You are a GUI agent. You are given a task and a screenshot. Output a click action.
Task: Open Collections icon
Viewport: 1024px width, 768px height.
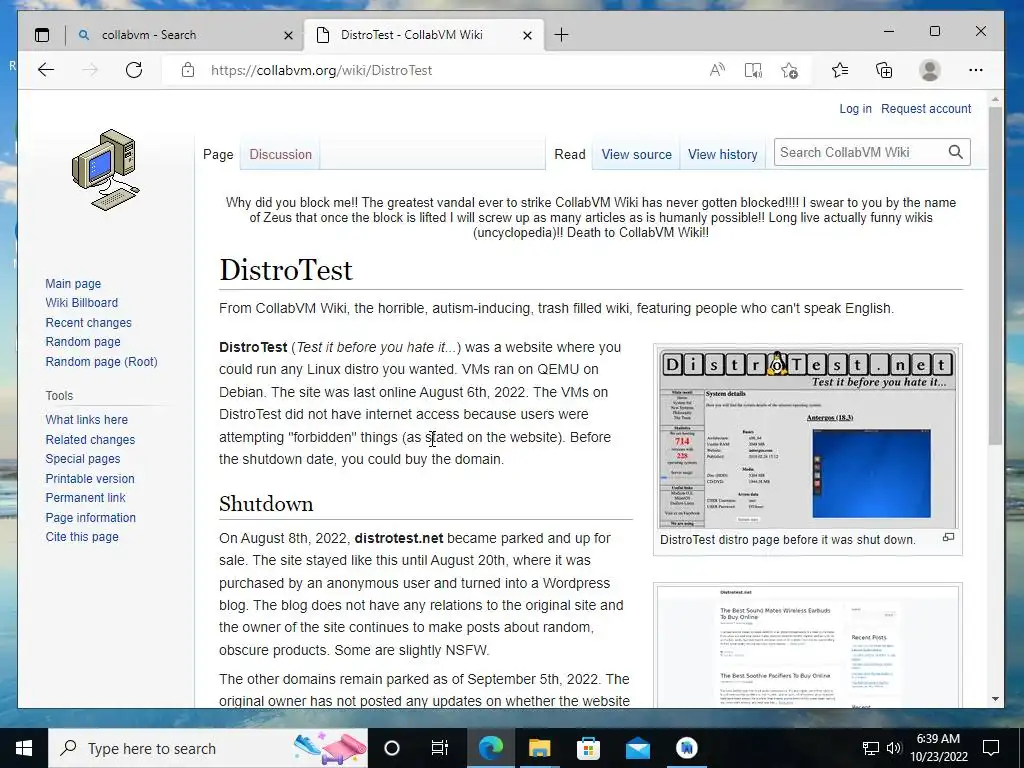[884, 70]
